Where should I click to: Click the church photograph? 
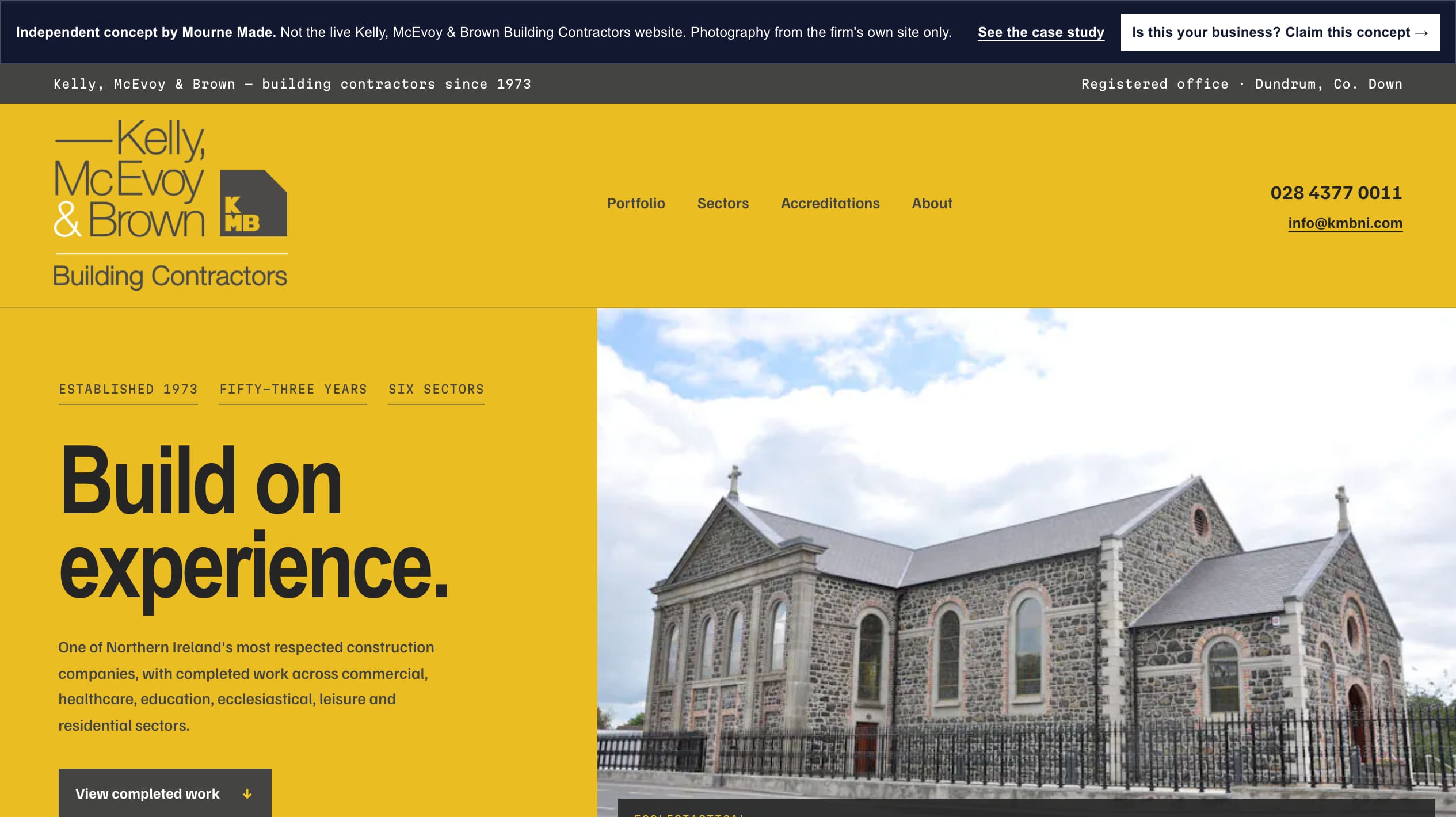point(1026,562)
